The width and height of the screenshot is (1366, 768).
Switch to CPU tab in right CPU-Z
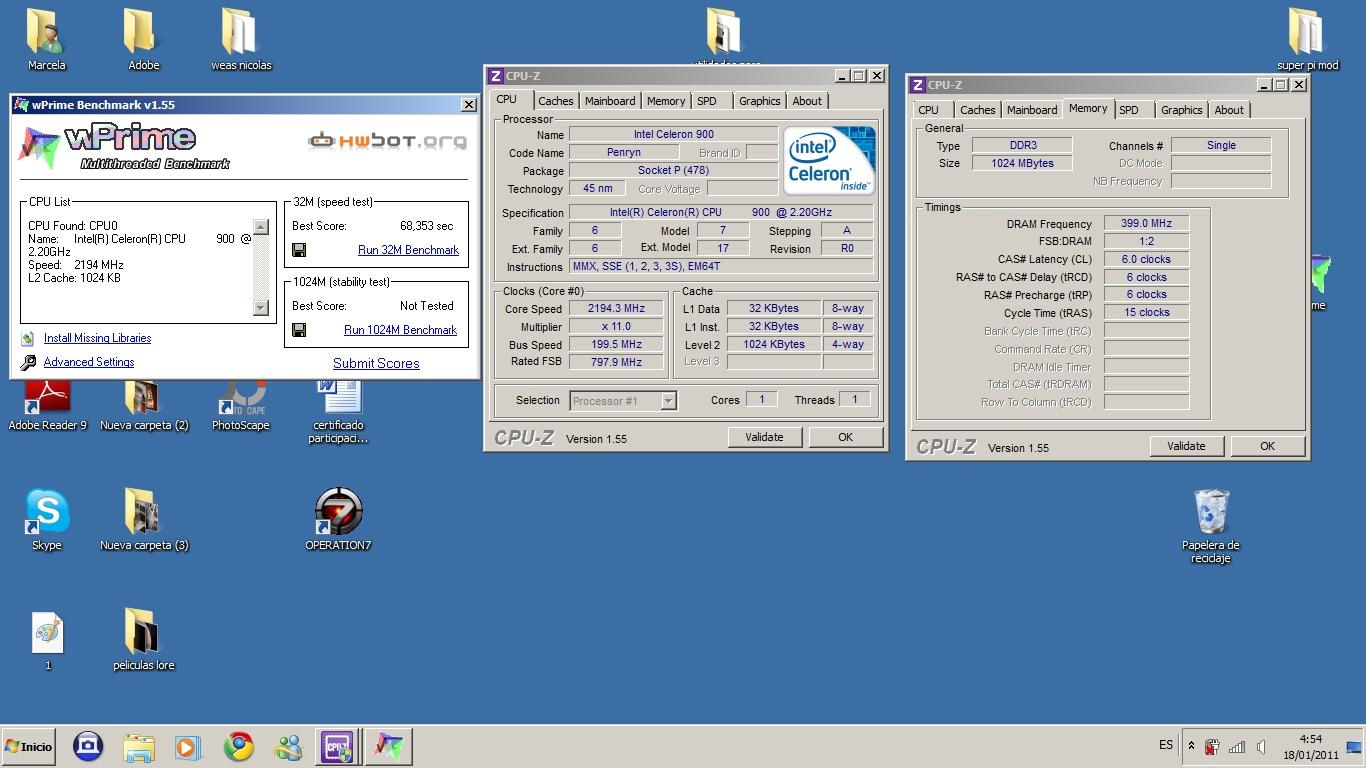pos(929,110)
